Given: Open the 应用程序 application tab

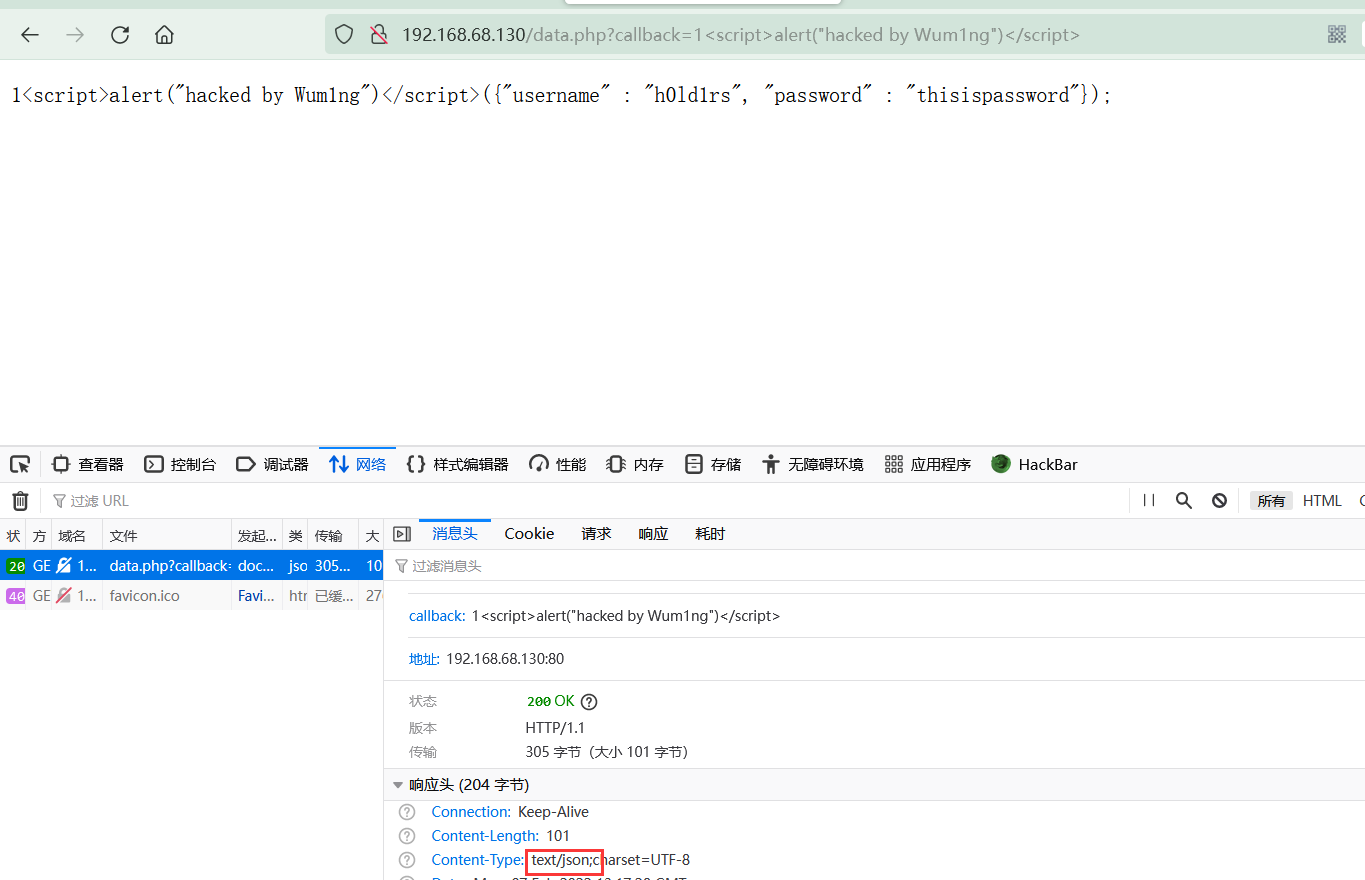Looking at the screenshot, I should [x=928, y=464].
